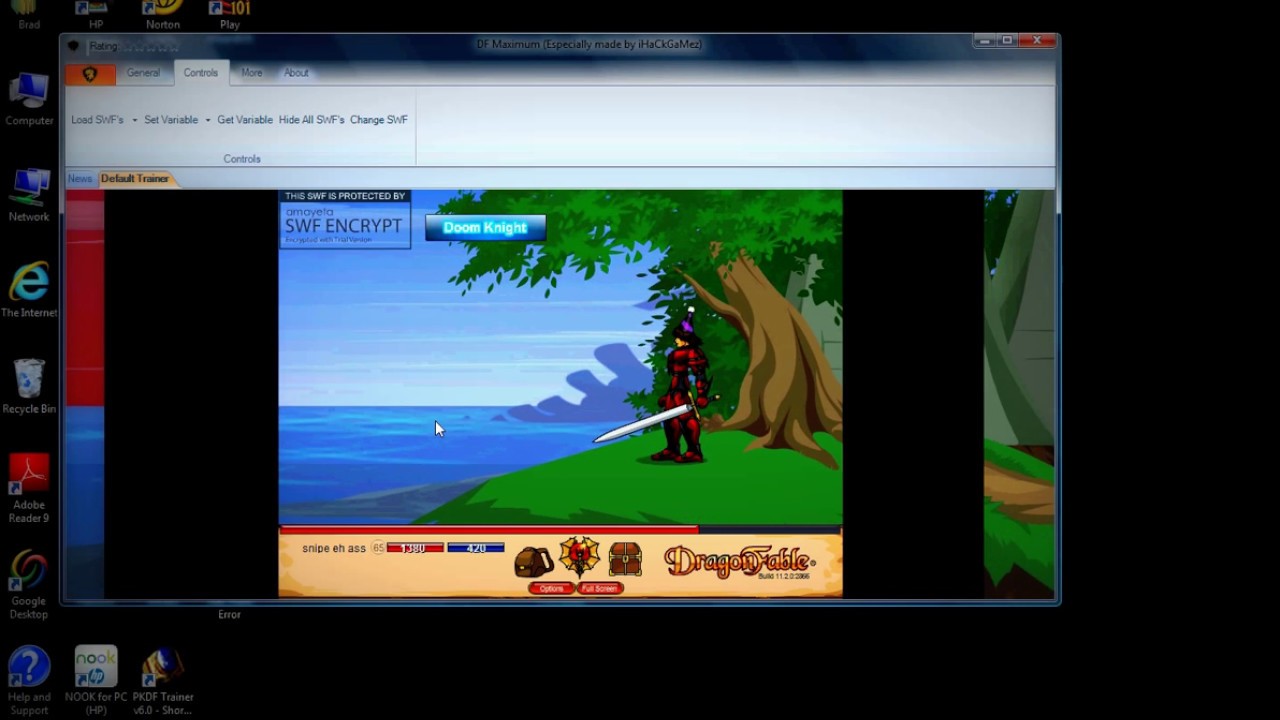1280x720 pixels.
Task: Click the dragon amulet emblem icon
Action: [579, 558]
